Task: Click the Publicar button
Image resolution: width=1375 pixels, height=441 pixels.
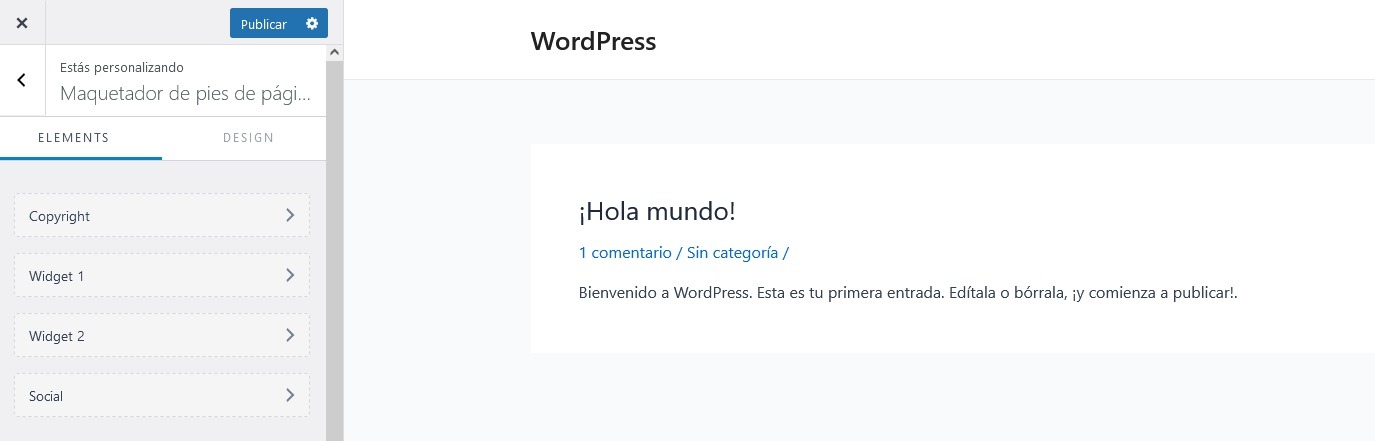Action: click(263, 24)
